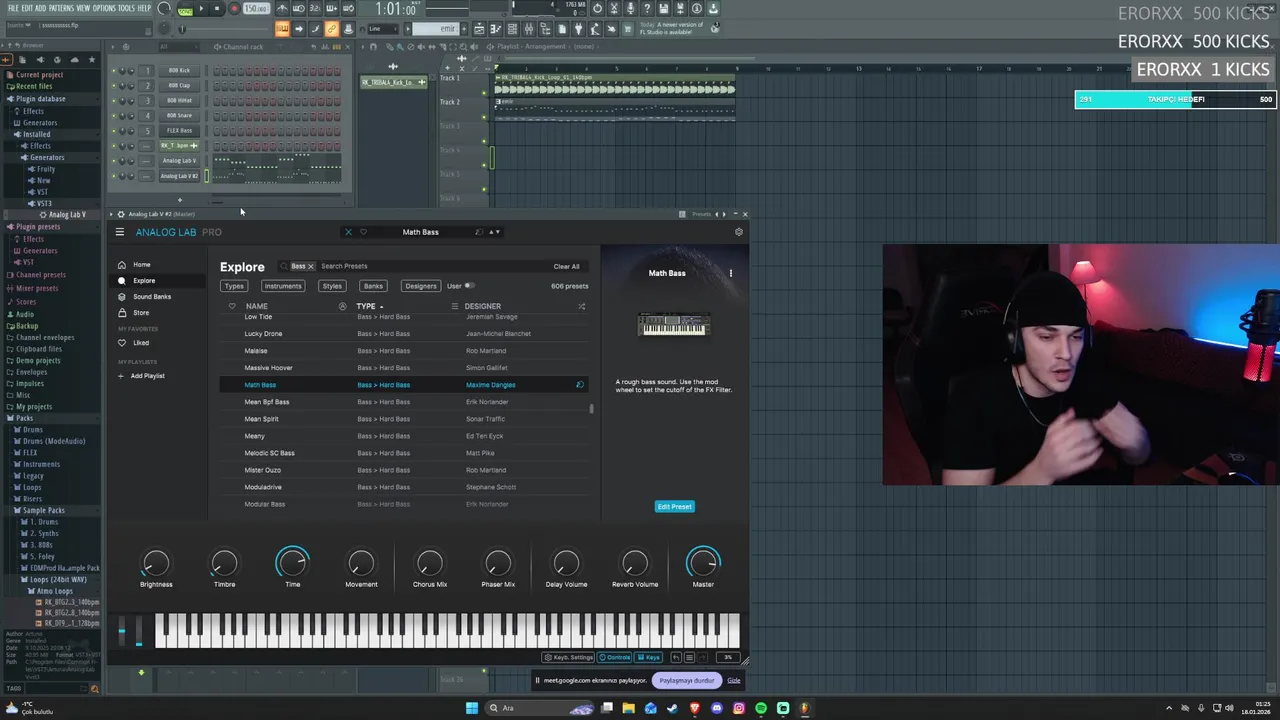The image size is (1280, 720).
Task: Toggle mute LED for 808 Kick channel
Action: [114, 71]
